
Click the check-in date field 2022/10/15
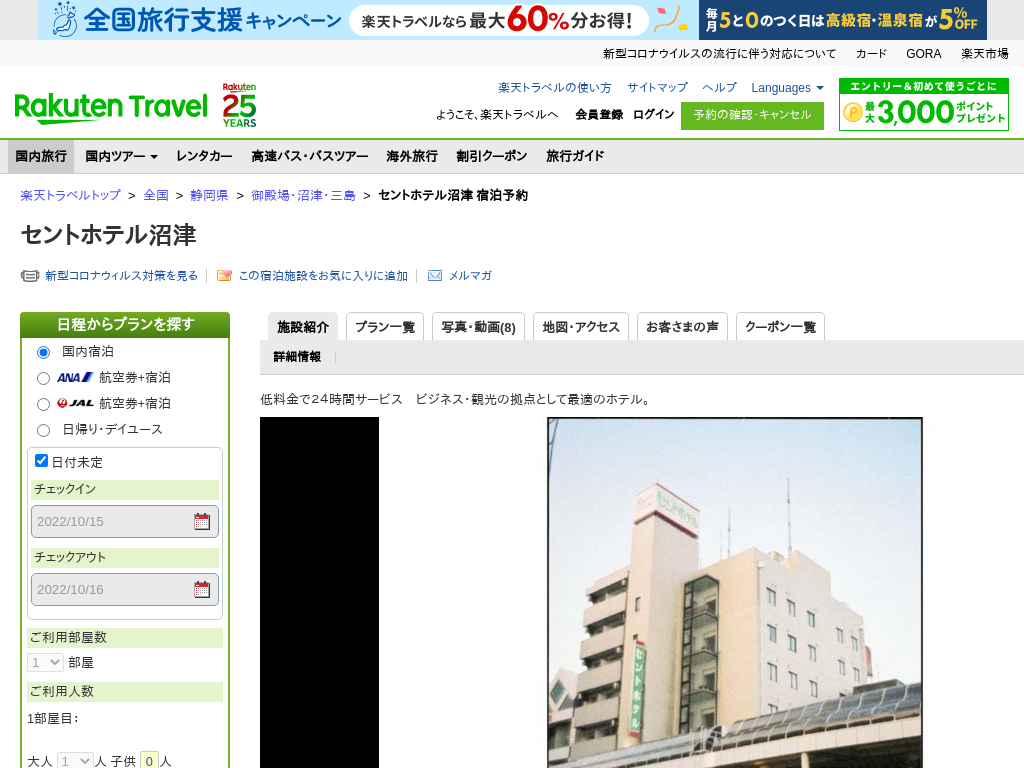(x=125, y=521)
